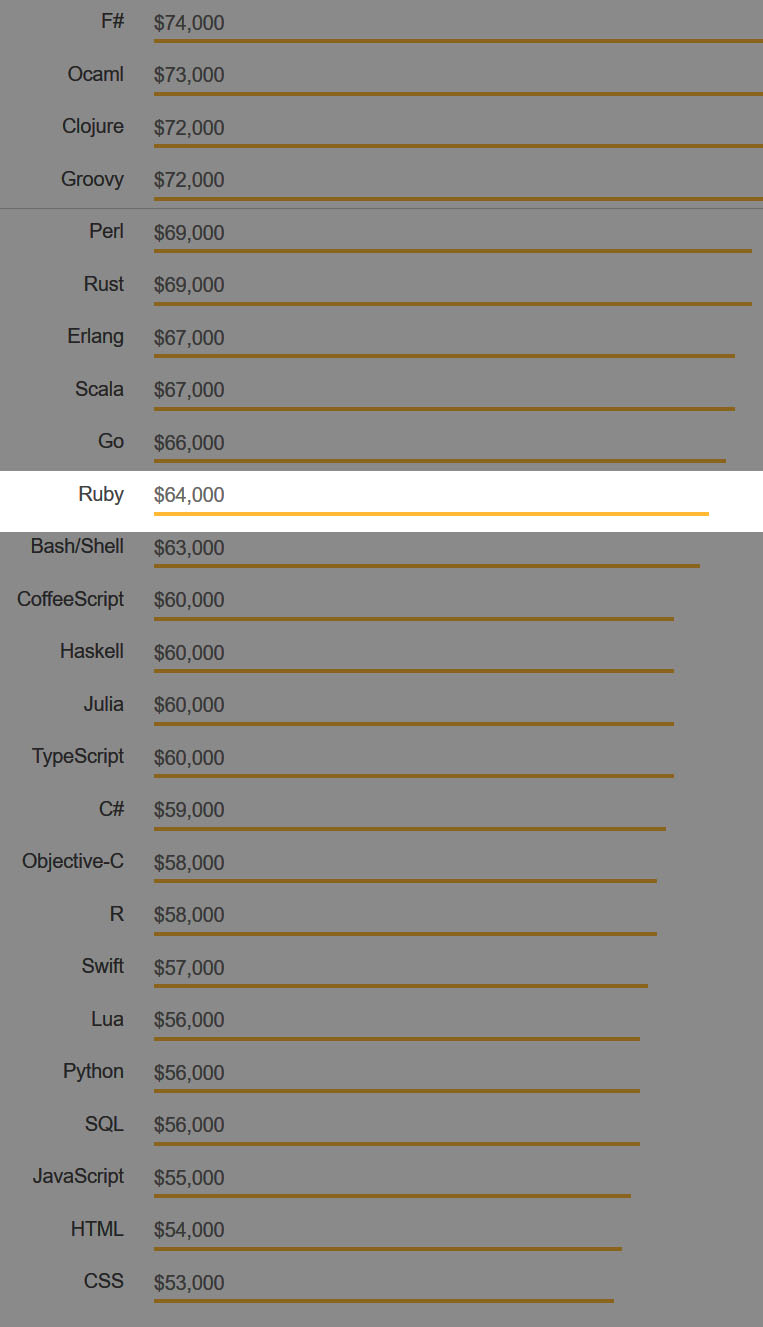Select the Clojure language label
The height and width of the screenshot is (1327, 763).
(93, 126)
